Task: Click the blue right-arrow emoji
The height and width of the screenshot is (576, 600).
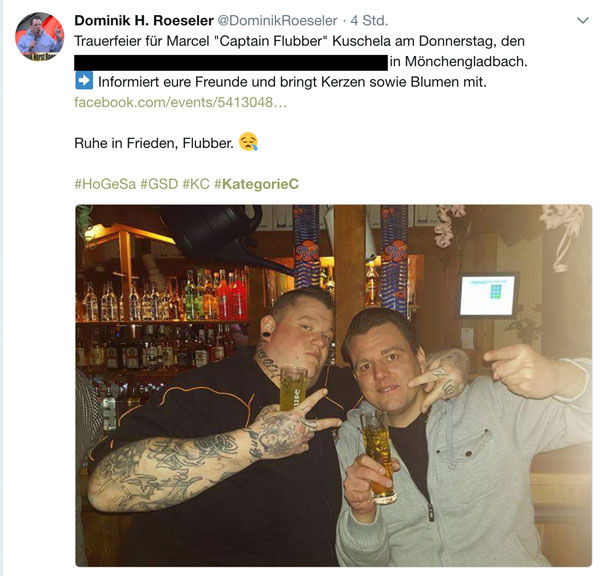Action: [x=84, y=81]
